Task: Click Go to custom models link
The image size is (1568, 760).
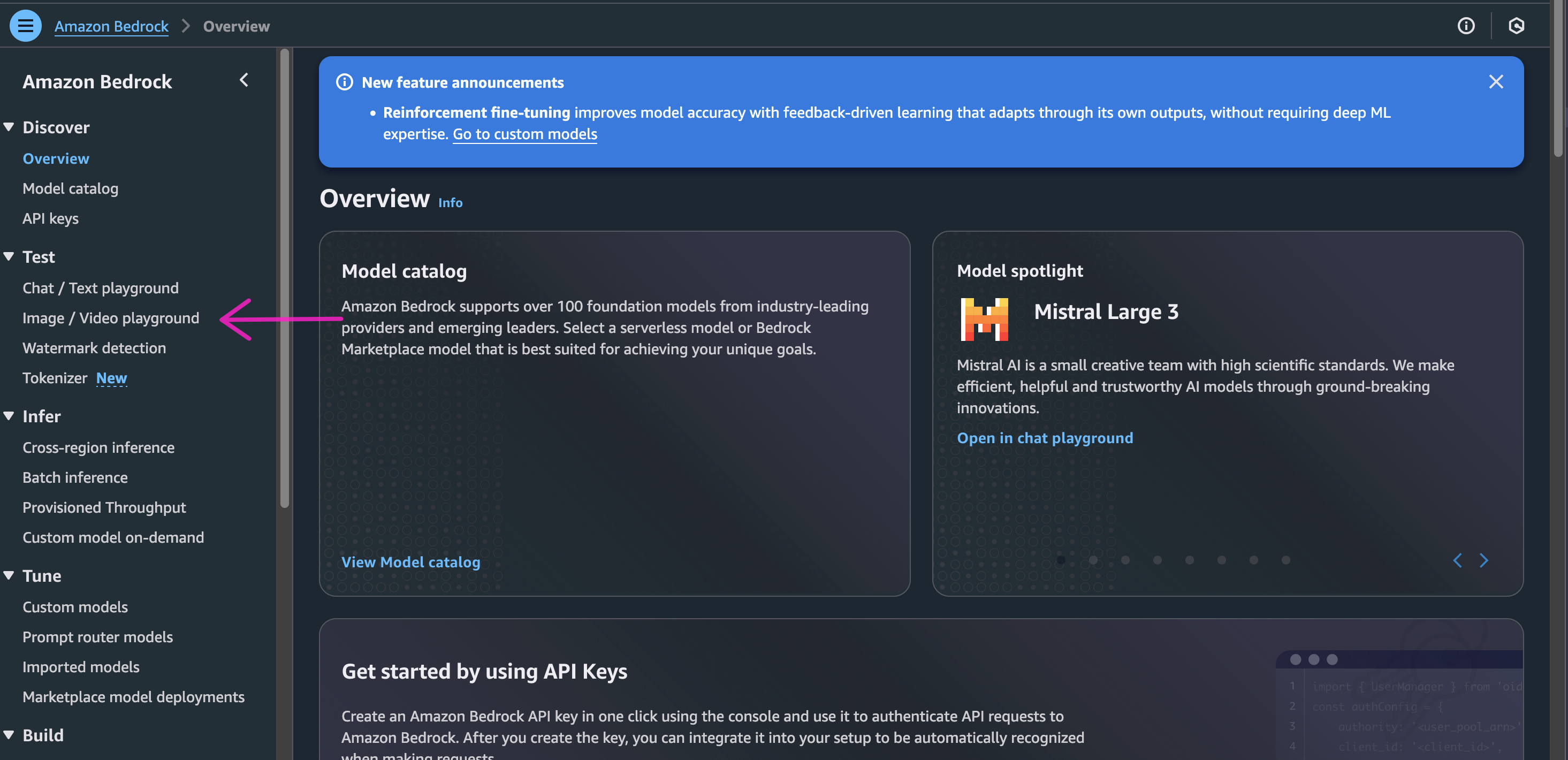Action: click(524, 134)
